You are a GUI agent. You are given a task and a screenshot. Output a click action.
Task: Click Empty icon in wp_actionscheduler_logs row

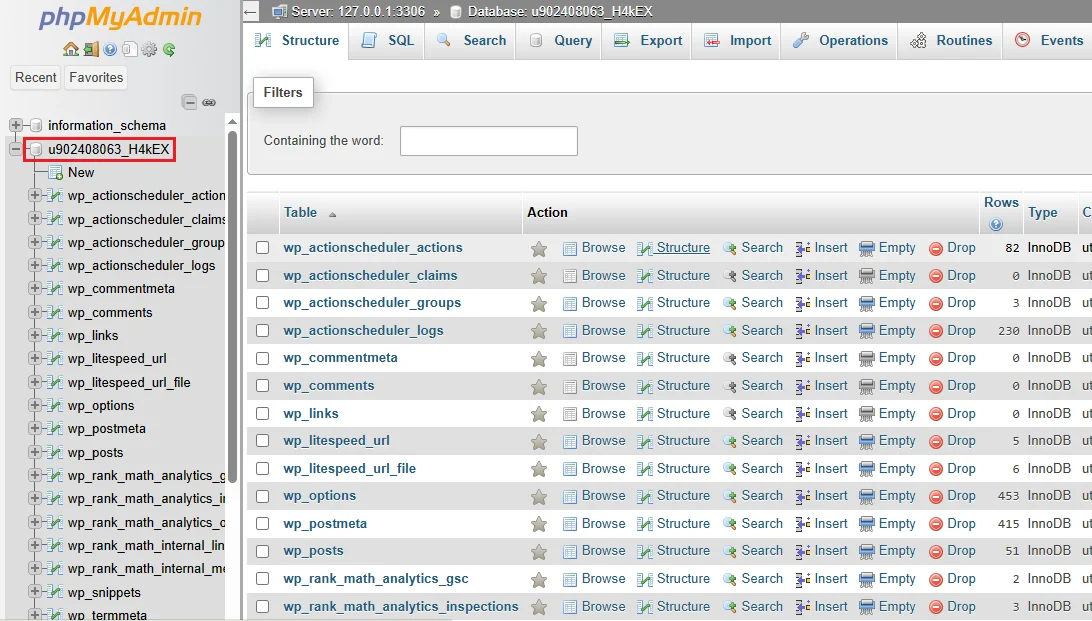pos(866,331)
